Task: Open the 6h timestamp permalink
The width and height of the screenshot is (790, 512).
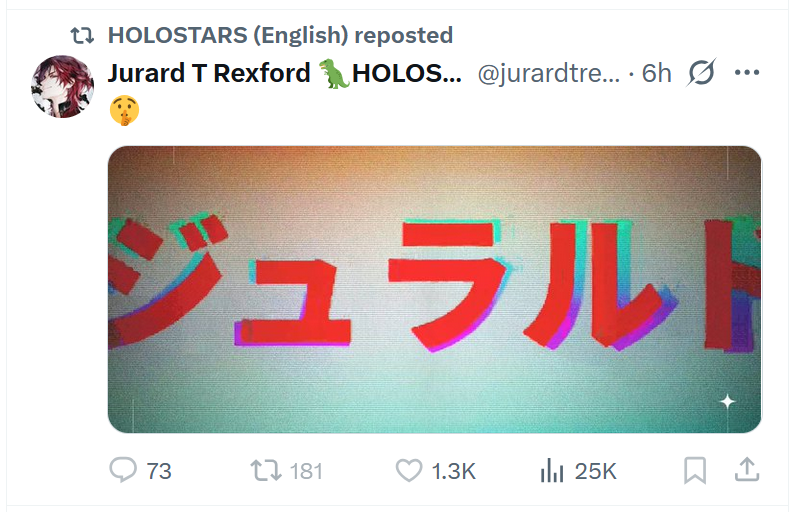Action: (x=657, y=73)
